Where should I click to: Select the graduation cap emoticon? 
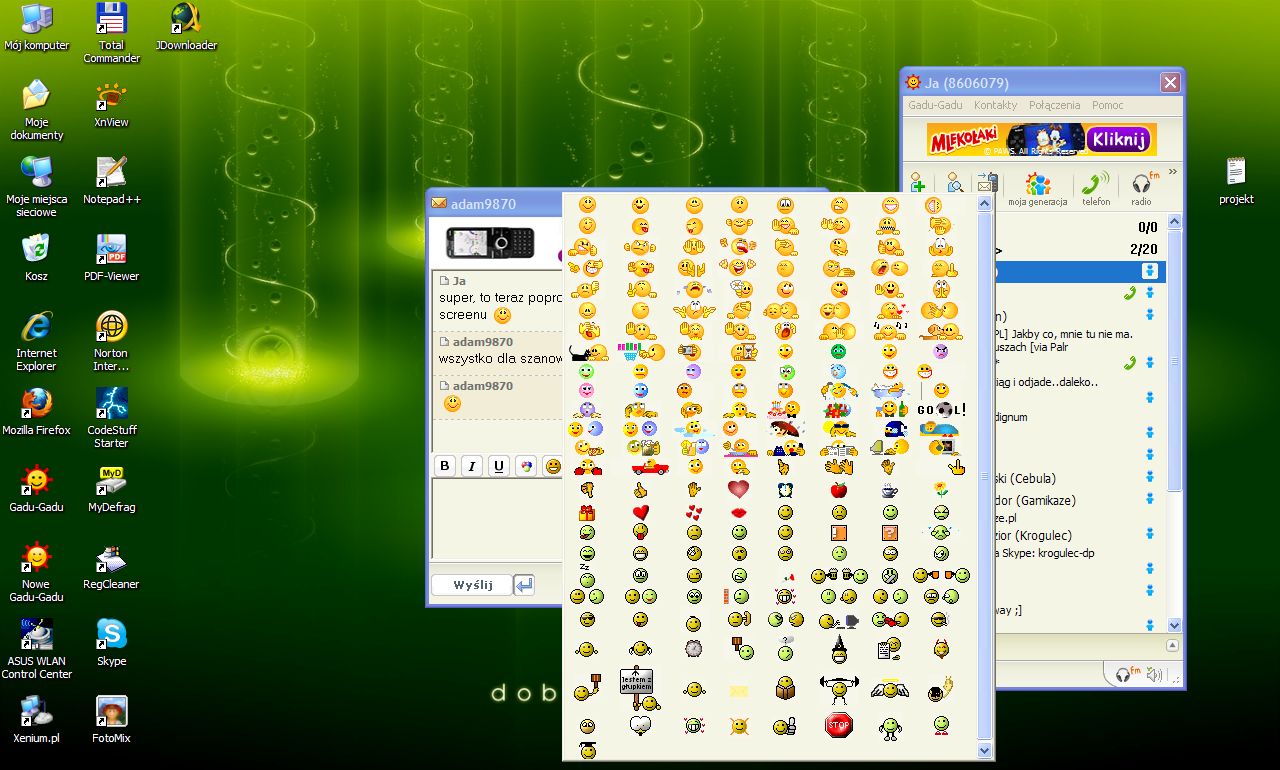tap(587, 749)
